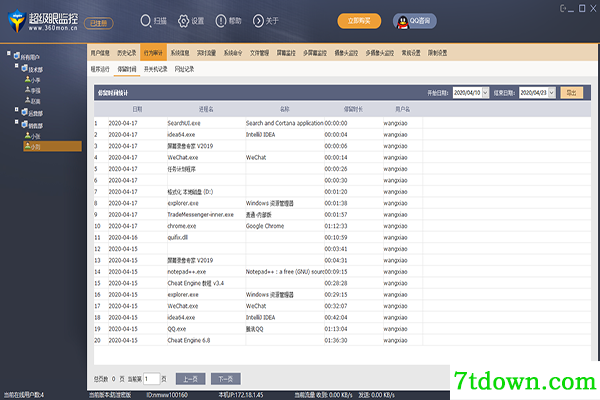
Task: Switch to the 历史记录 tab
Action: click(127, 53)
